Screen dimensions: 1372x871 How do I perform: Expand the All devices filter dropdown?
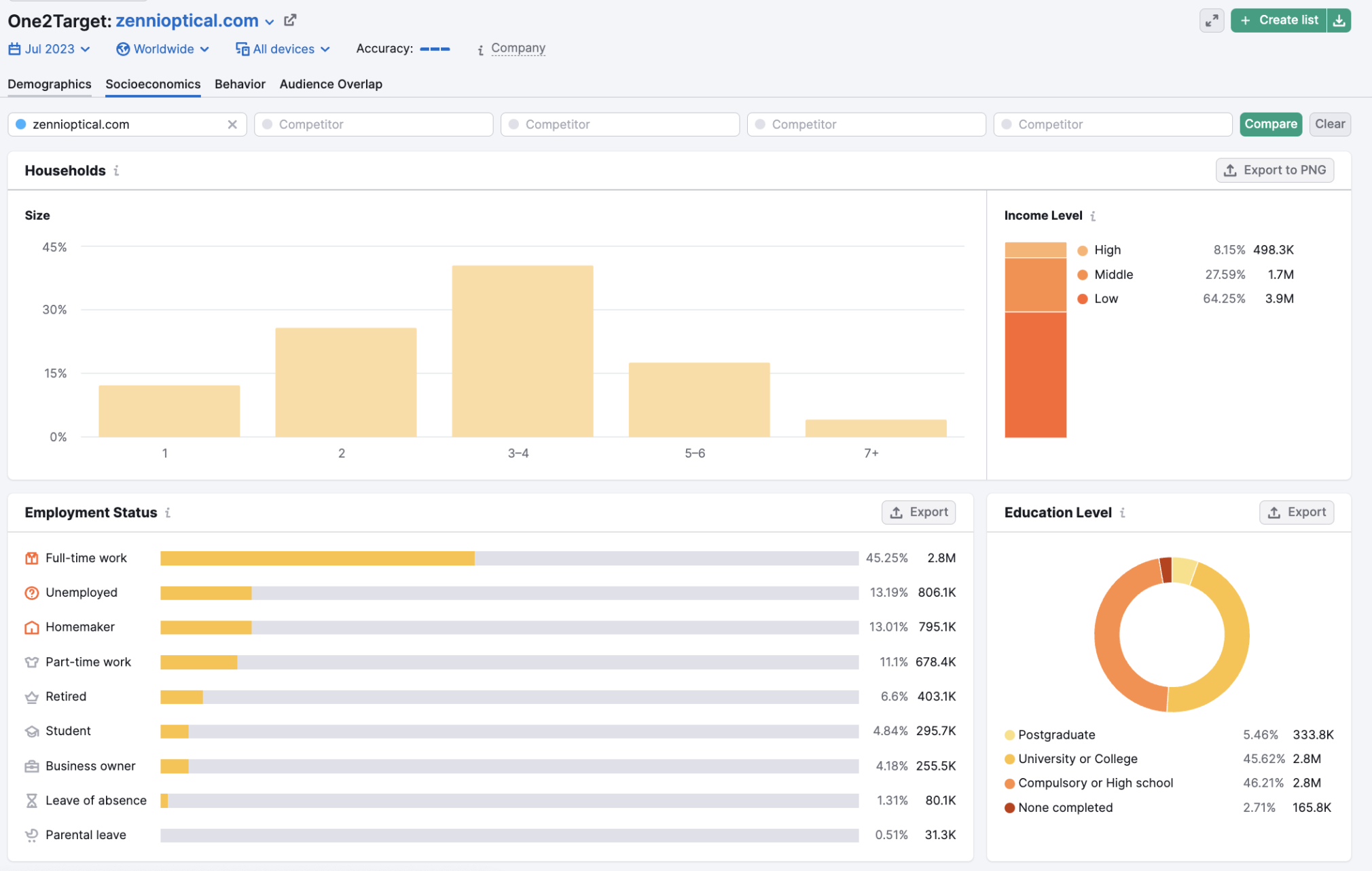pyautogui.click(x=283, y=47)
